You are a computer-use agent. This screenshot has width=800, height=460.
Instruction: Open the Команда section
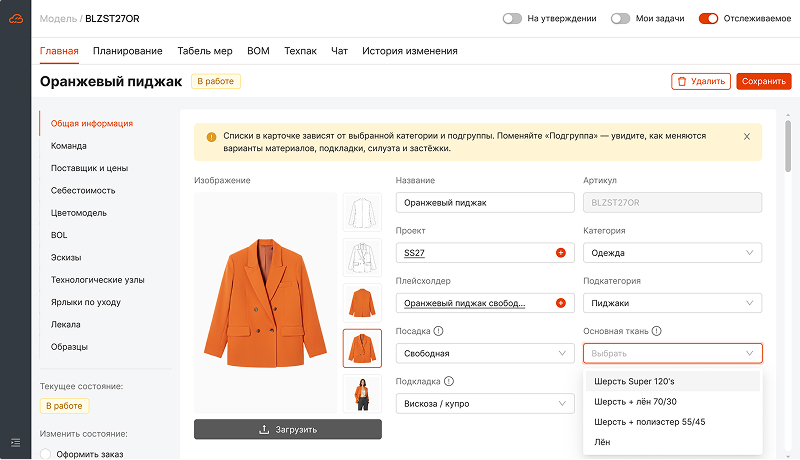click(x=68, y=146)
